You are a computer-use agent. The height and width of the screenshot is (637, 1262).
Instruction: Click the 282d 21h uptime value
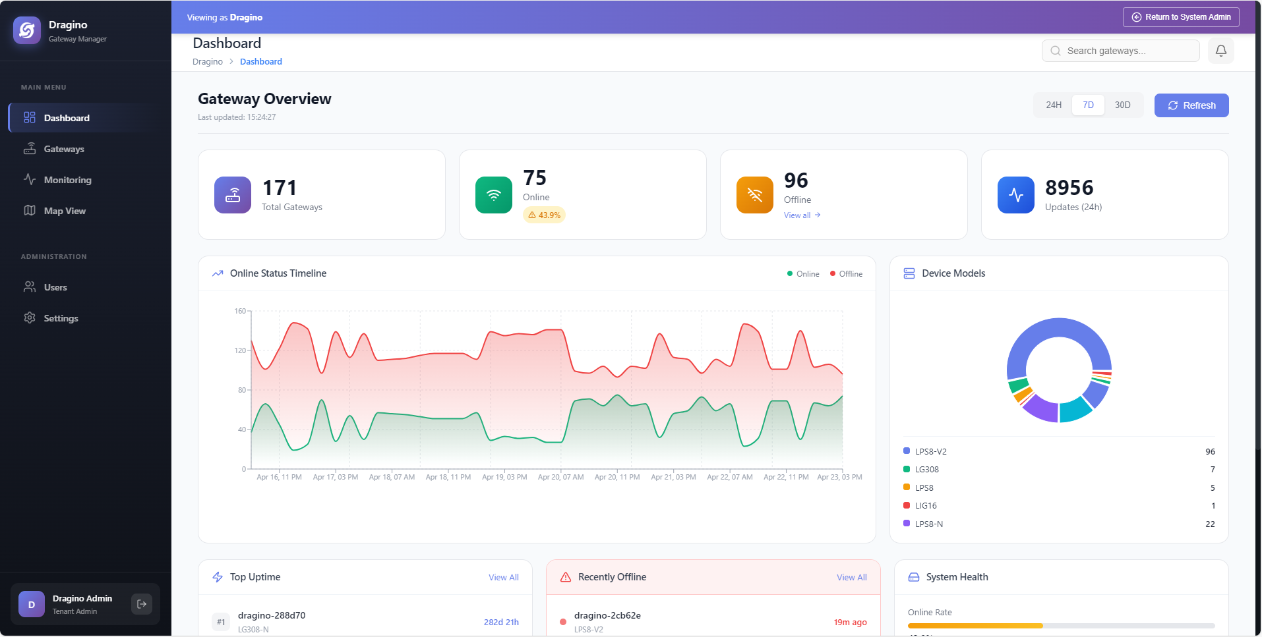[x=501, y=622]
